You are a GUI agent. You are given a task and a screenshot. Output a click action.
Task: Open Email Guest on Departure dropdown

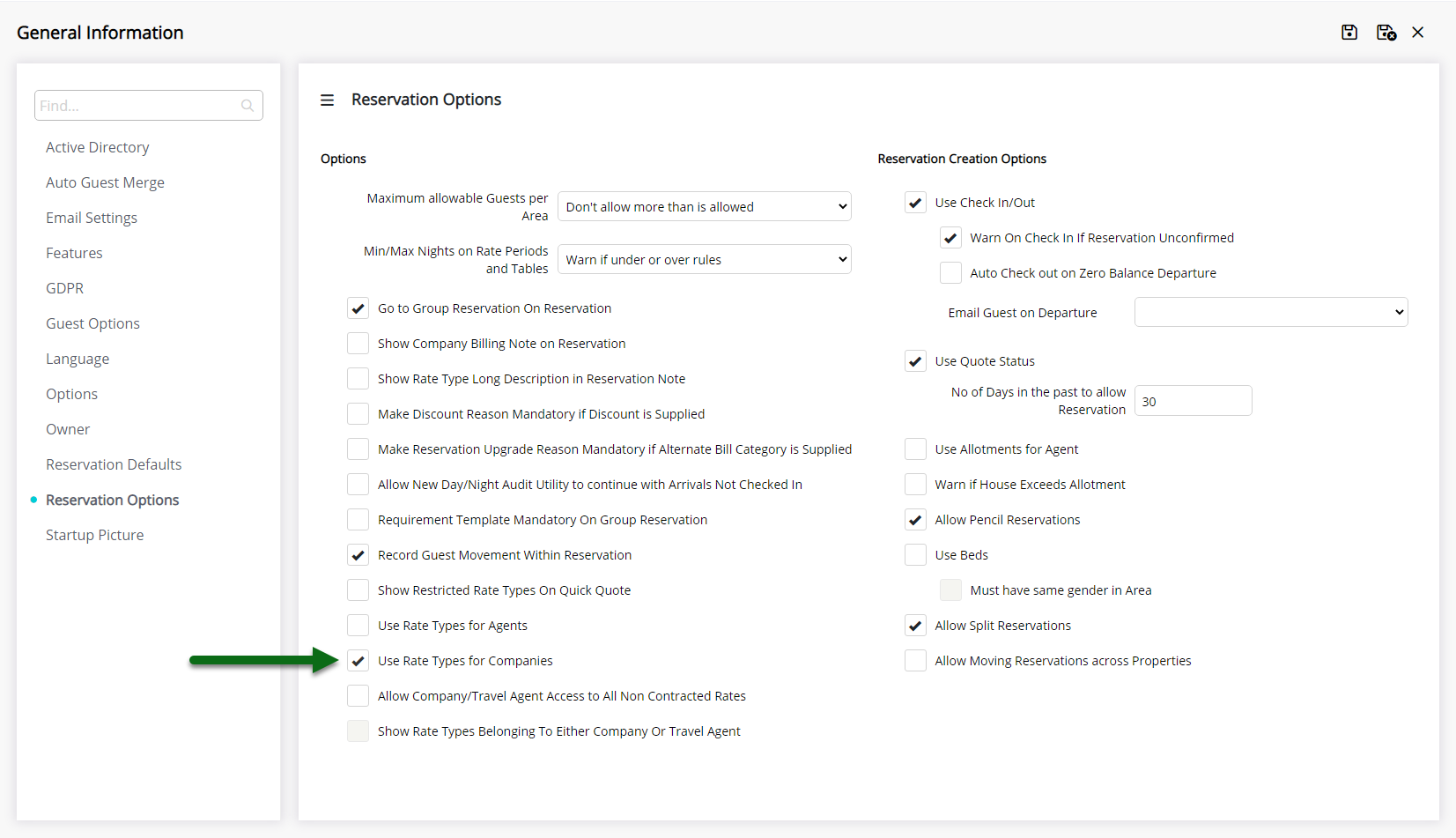(1271, 312)
